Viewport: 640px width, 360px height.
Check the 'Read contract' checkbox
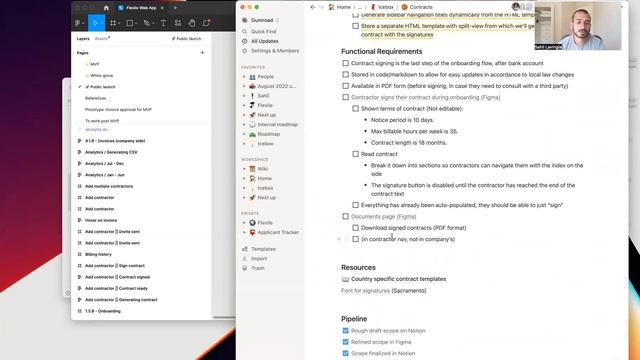(356, 154)
